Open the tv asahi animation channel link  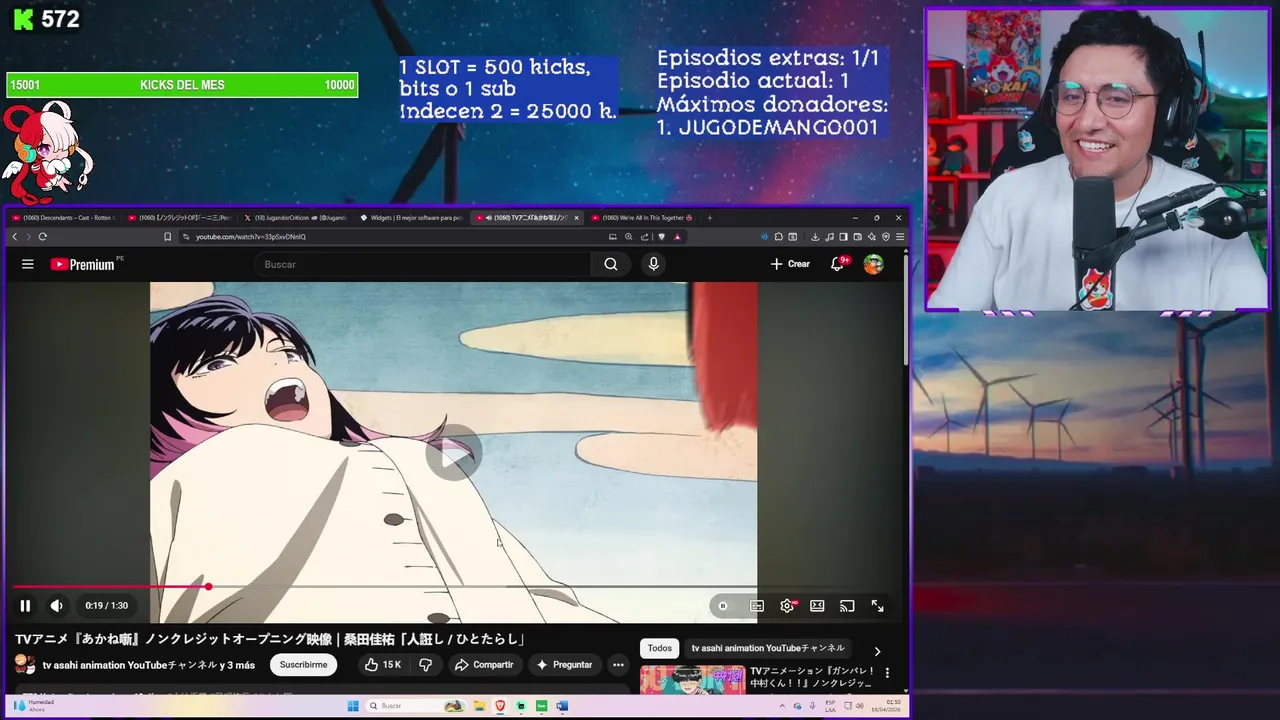tap(148, 665)
